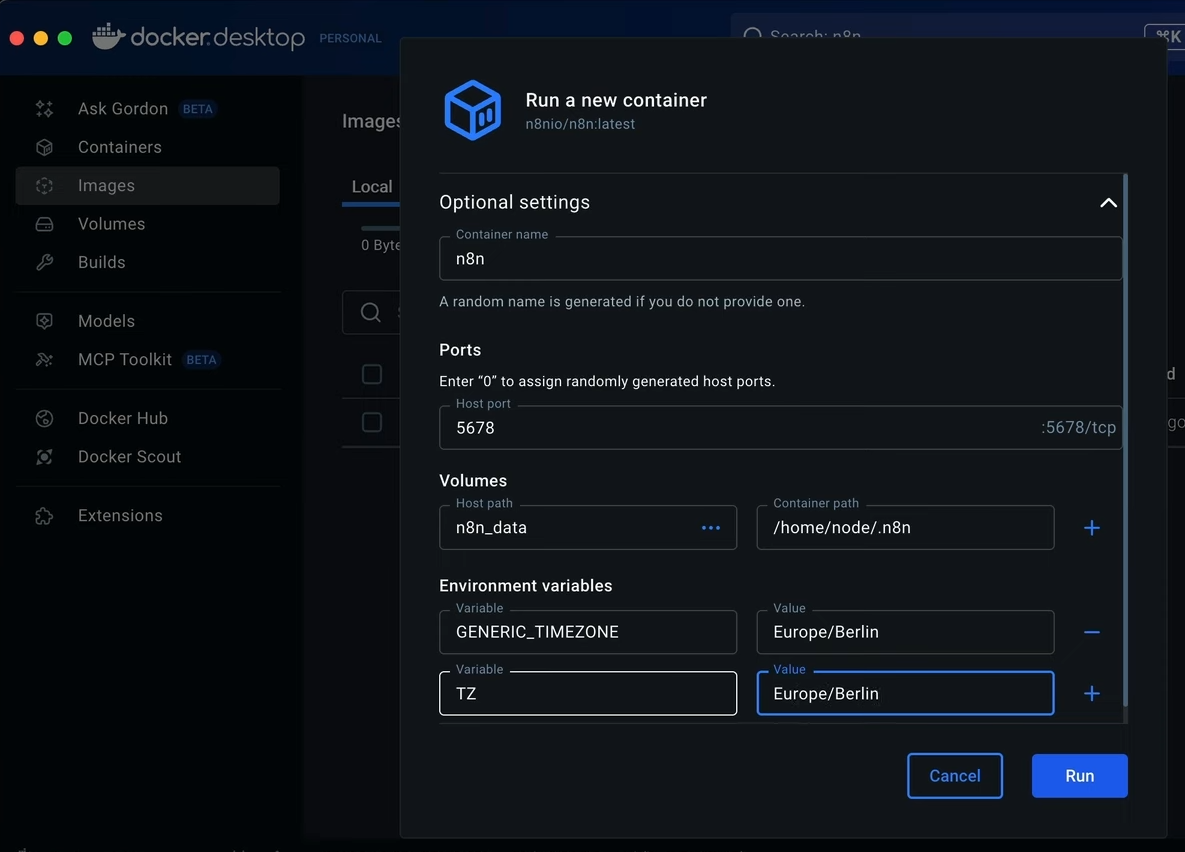Focus the Container name field
1185x852 pixels.
(x=781, y=259)
